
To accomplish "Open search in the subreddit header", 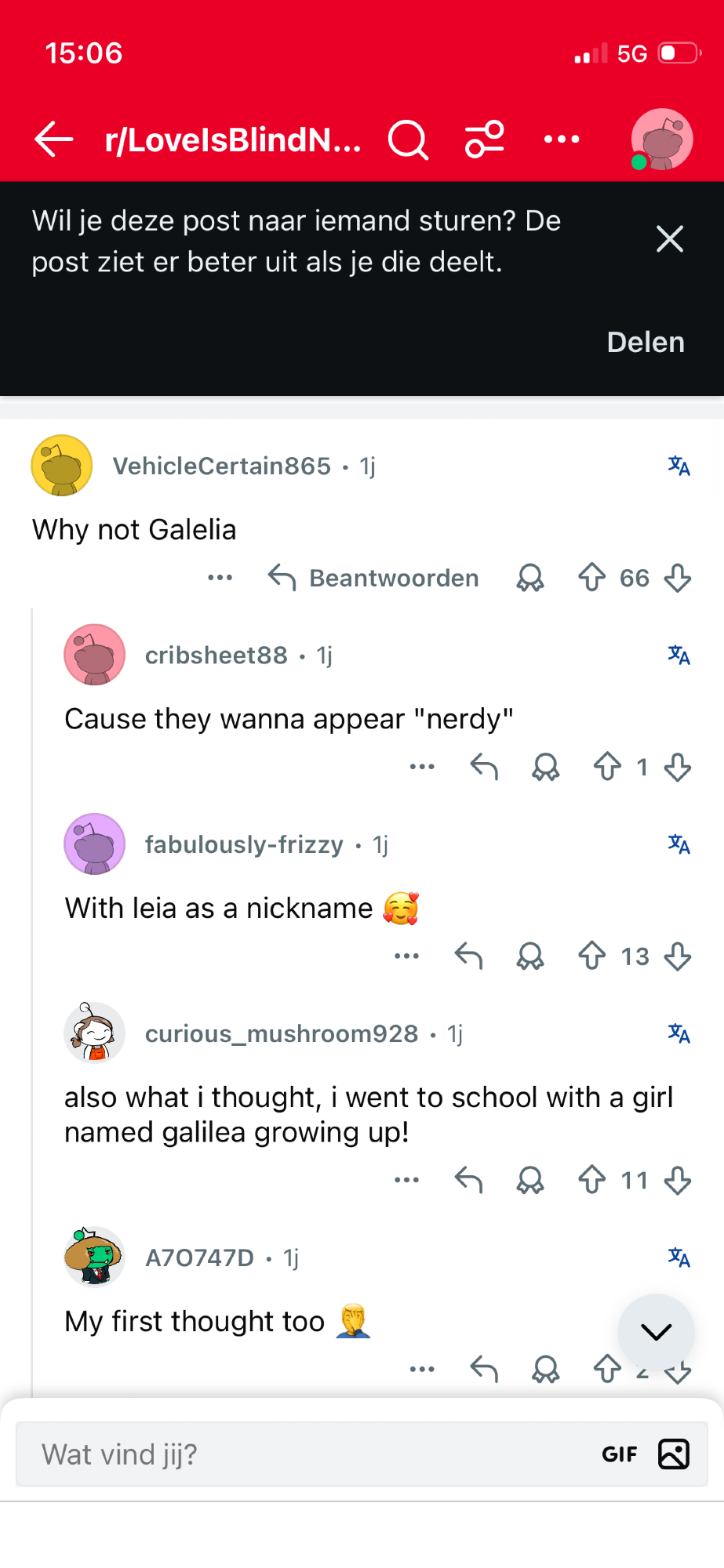I will [x=408, y=140].
